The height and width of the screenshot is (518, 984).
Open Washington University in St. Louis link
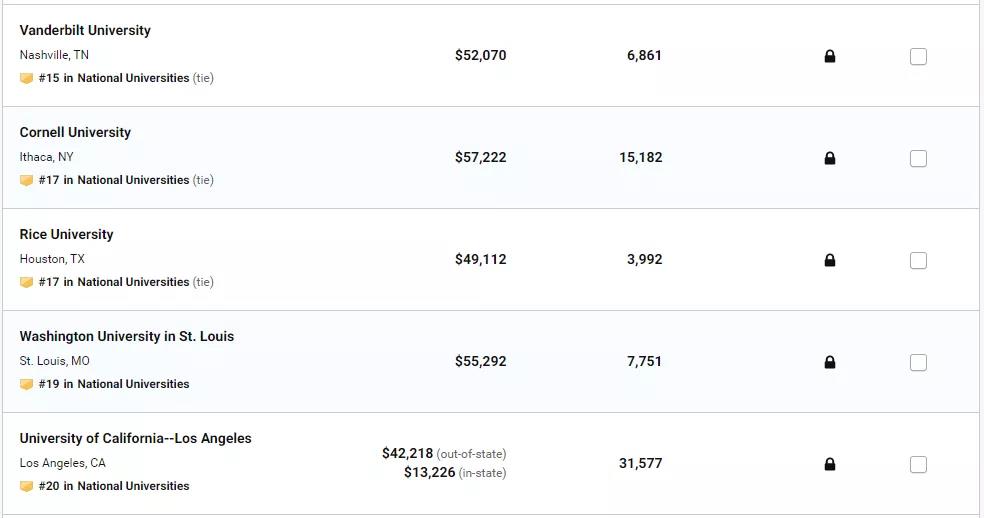click(x=127, y=337)
